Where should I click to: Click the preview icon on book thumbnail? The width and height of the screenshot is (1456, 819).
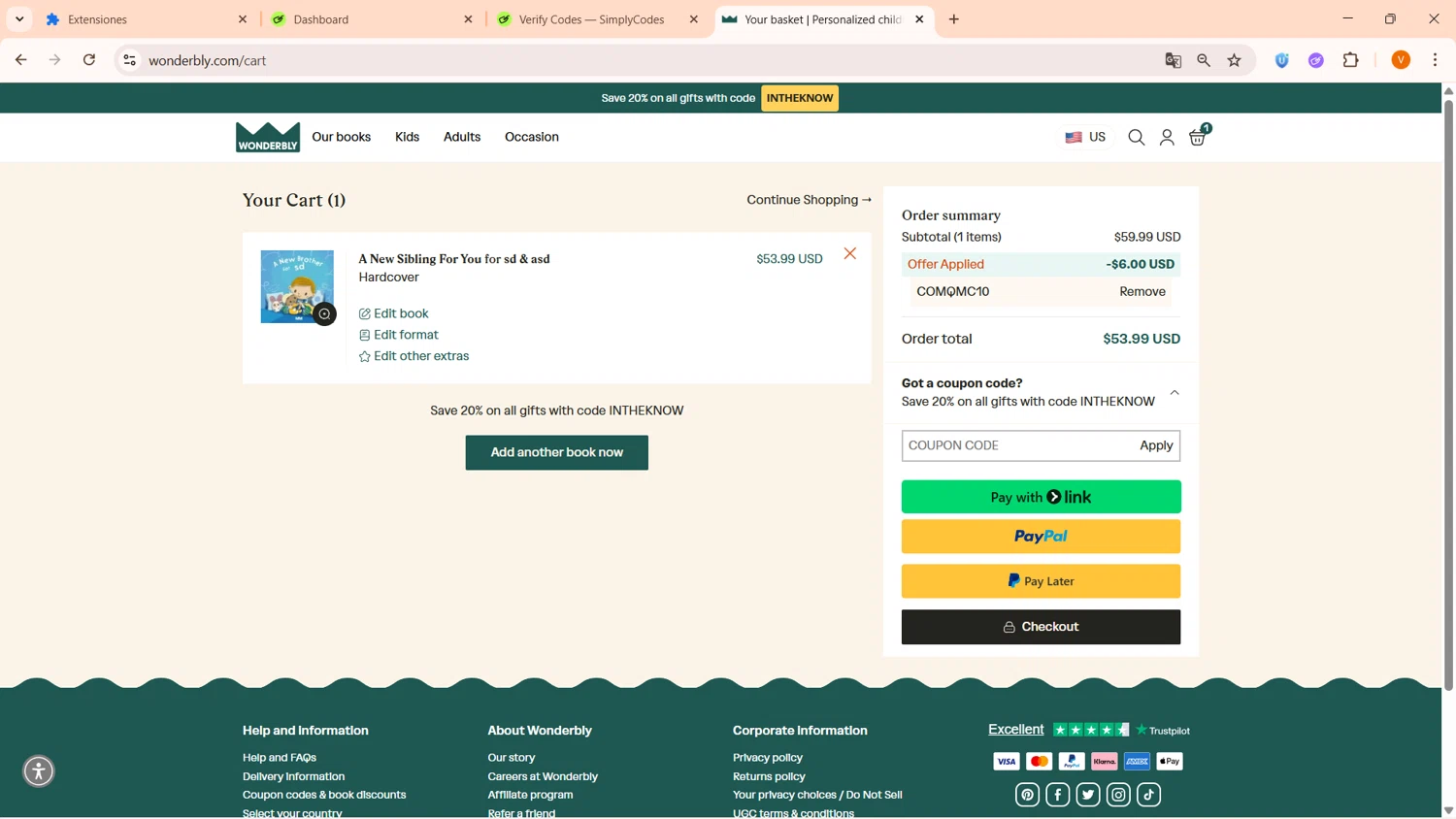click(324, 313)
